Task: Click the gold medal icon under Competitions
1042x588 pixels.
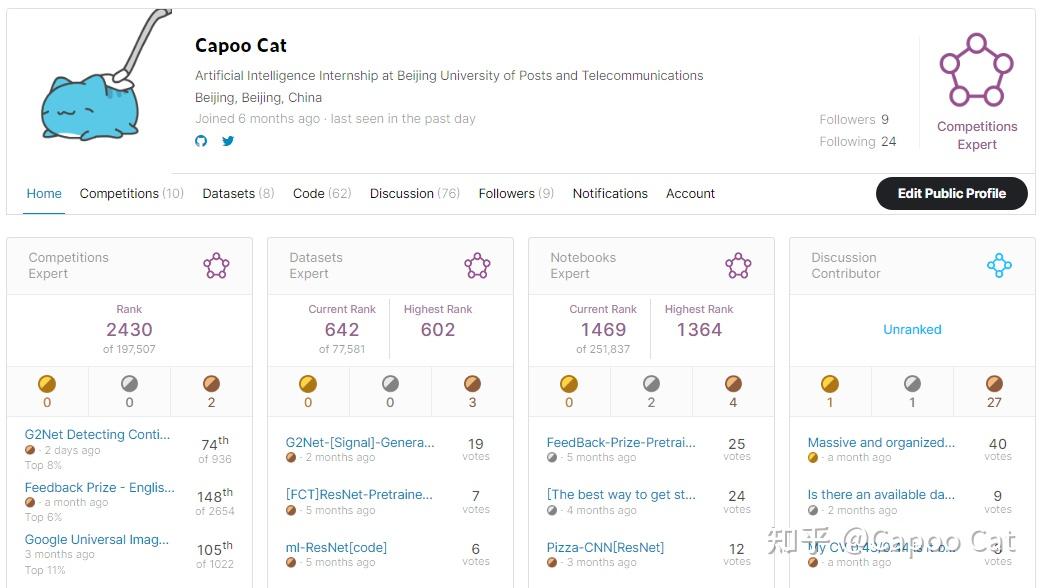Action: 47,382
